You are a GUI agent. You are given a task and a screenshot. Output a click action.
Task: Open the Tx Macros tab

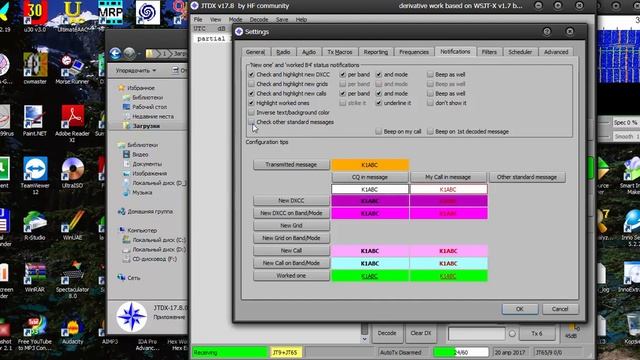tap(340, 52)
